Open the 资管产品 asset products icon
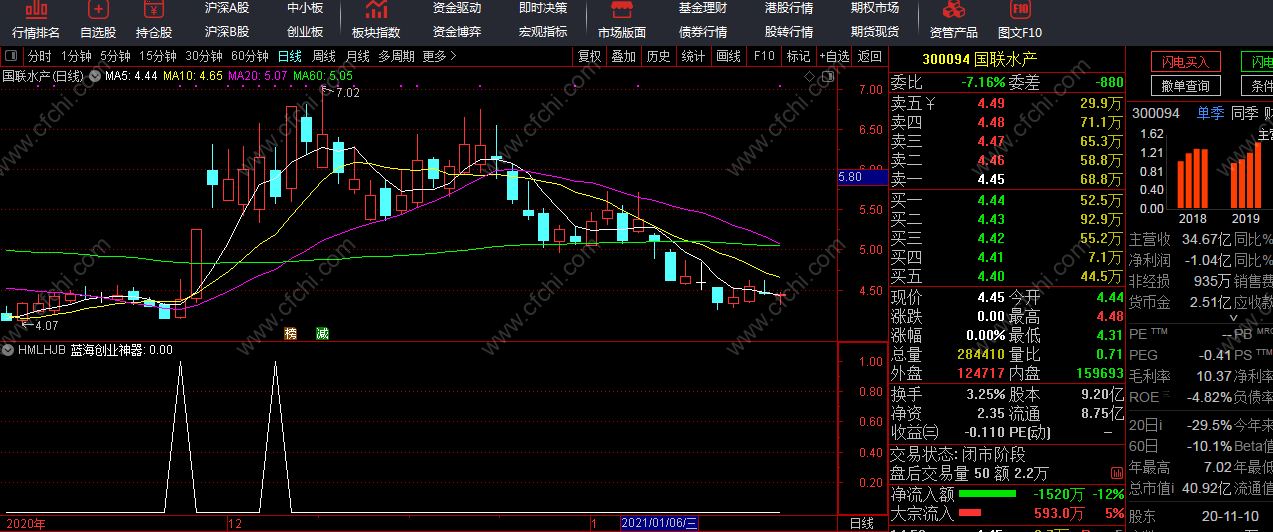The image size is (1273, 532). 953,20
